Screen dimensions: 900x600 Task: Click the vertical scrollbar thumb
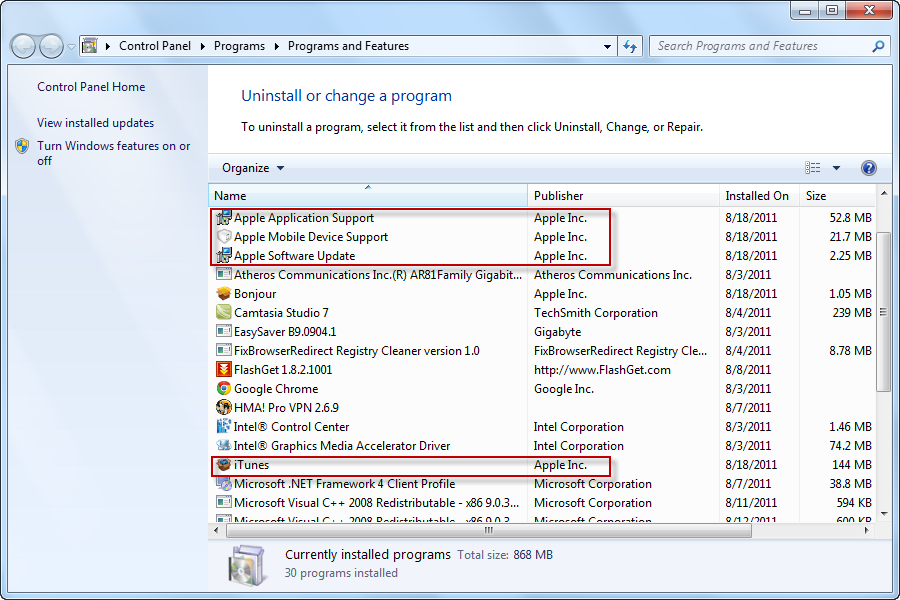coord(883,312)
